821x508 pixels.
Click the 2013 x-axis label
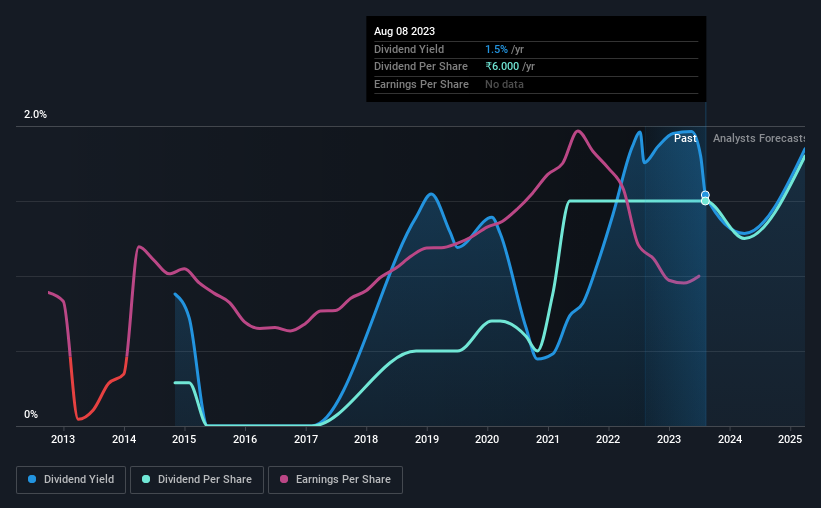click(63, 439)
